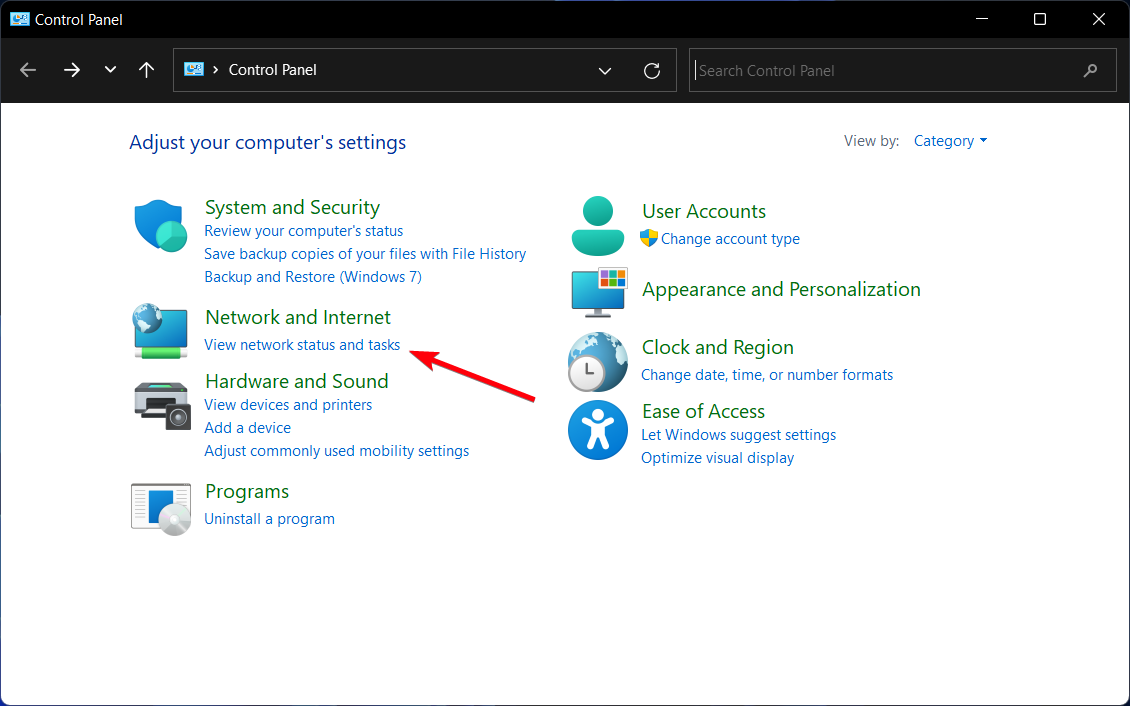Click the System and Security shield icon
The width and height of the screenshot is (1130, 706).
point(161,226)
